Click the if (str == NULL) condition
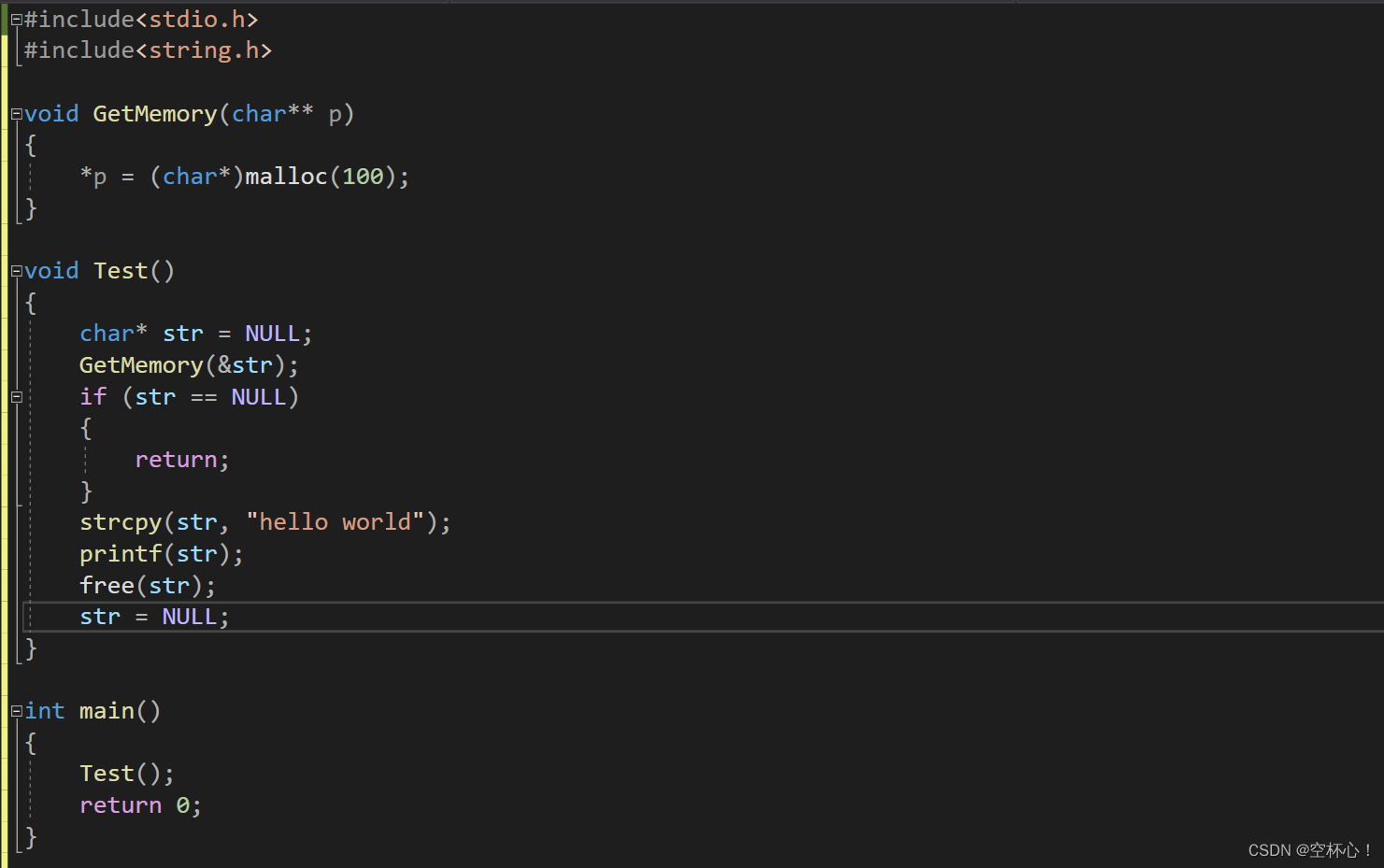This screenshot has width=1384, height=868. [x=189, y=397]
